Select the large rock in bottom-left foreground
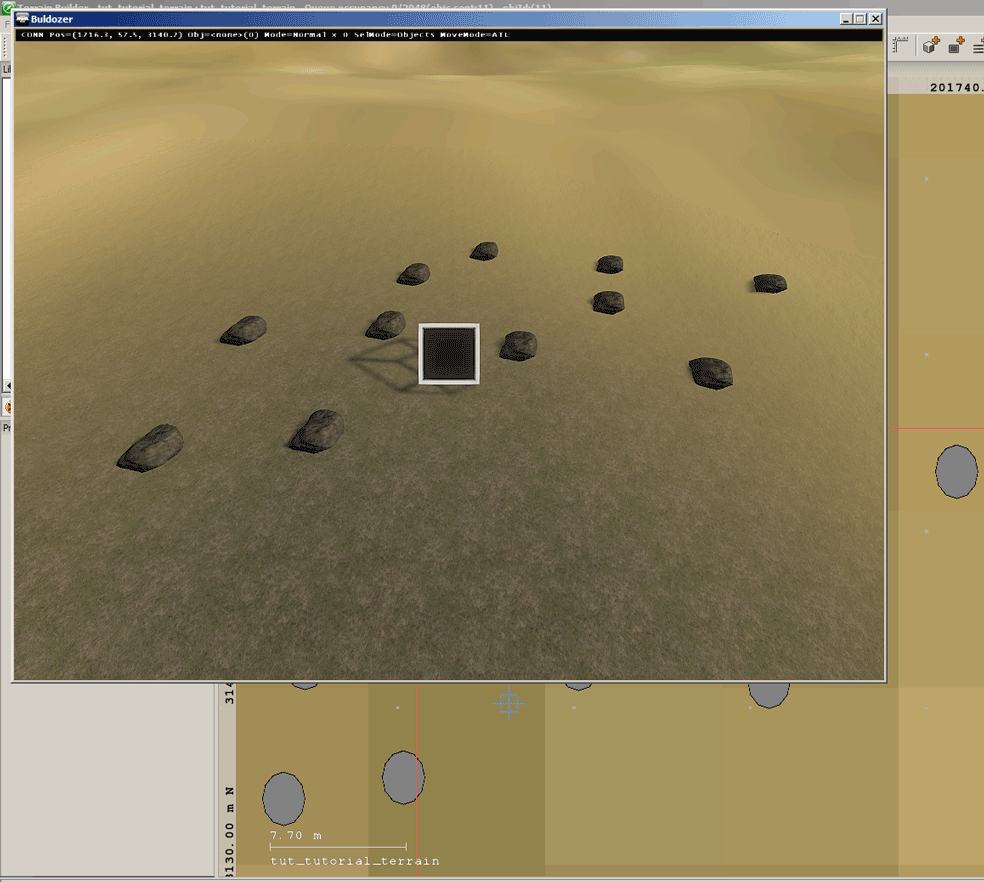The width and height of the screenshot is (984, 882). pos(151,448)
